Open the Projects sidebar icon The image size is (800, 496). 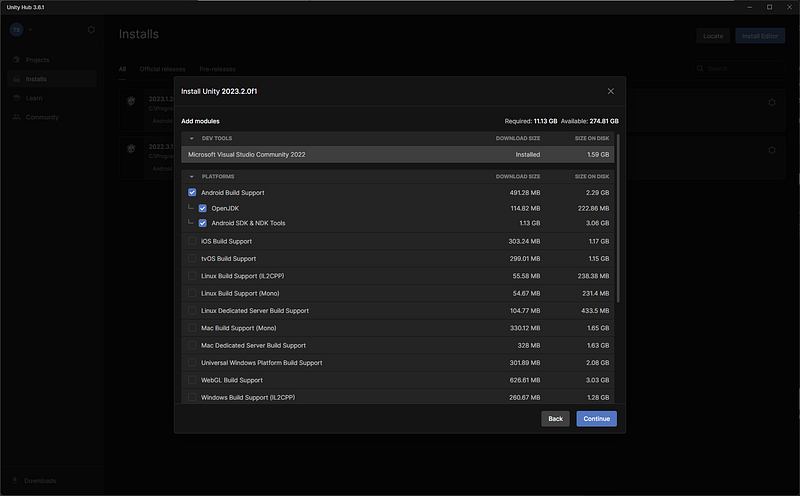(16, 60)
